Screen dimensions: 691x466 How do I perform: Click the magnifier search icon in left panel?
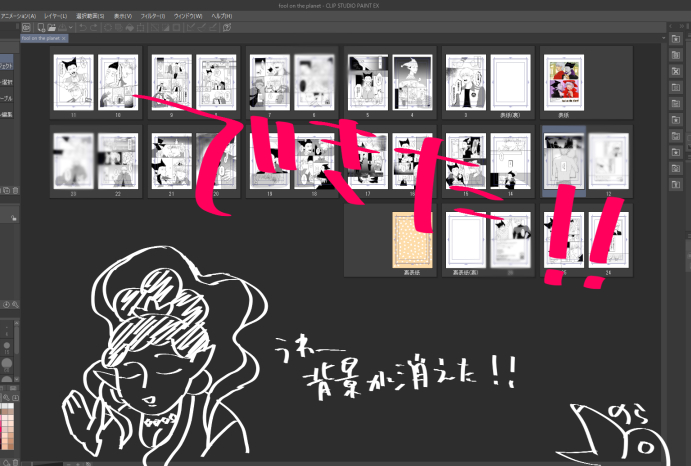click(x=15, y=305)
